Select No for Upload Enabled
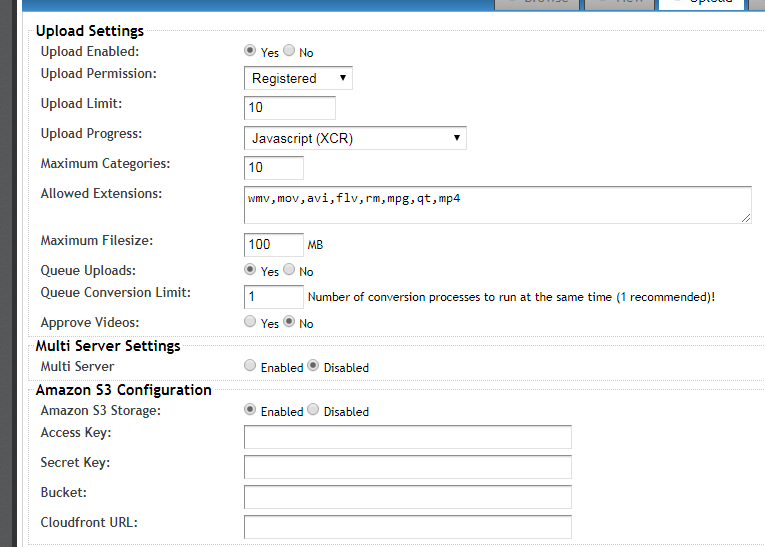The height and width of the screenshot is (547, 765). coord(289,51)
